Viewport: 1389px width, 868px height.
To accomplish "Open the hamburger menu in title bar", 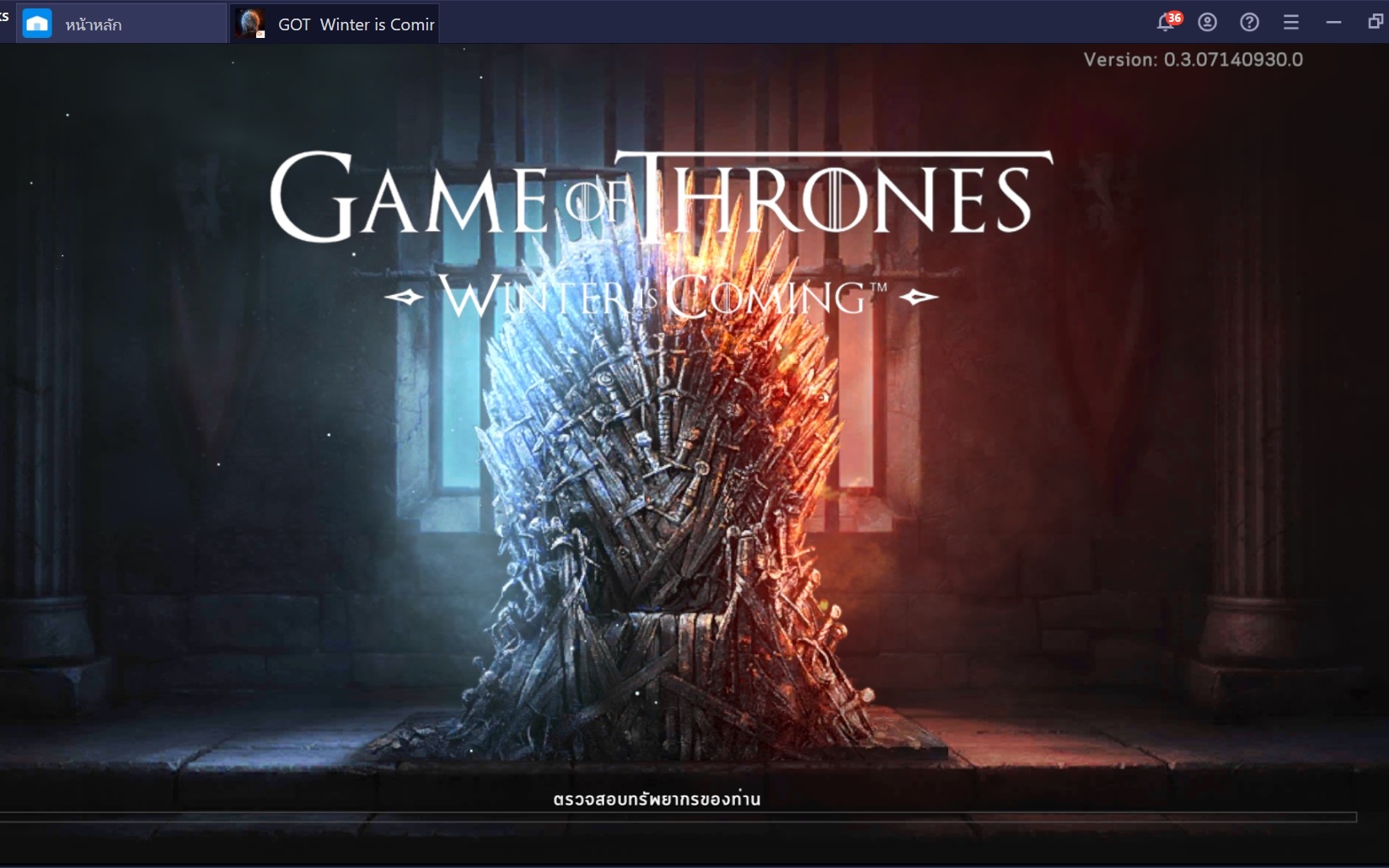I will 1291,23.
